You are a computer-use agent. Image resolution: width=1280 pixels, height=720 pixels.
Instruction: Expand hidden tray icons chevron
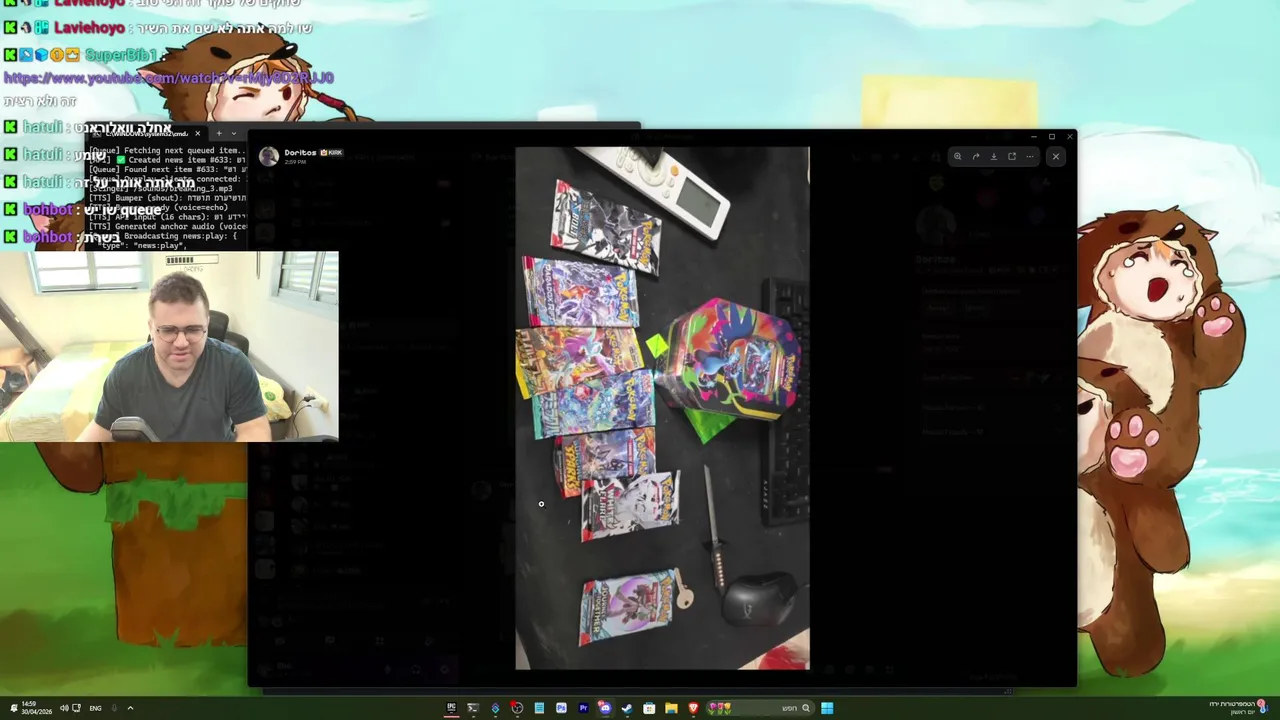point(130,708)
